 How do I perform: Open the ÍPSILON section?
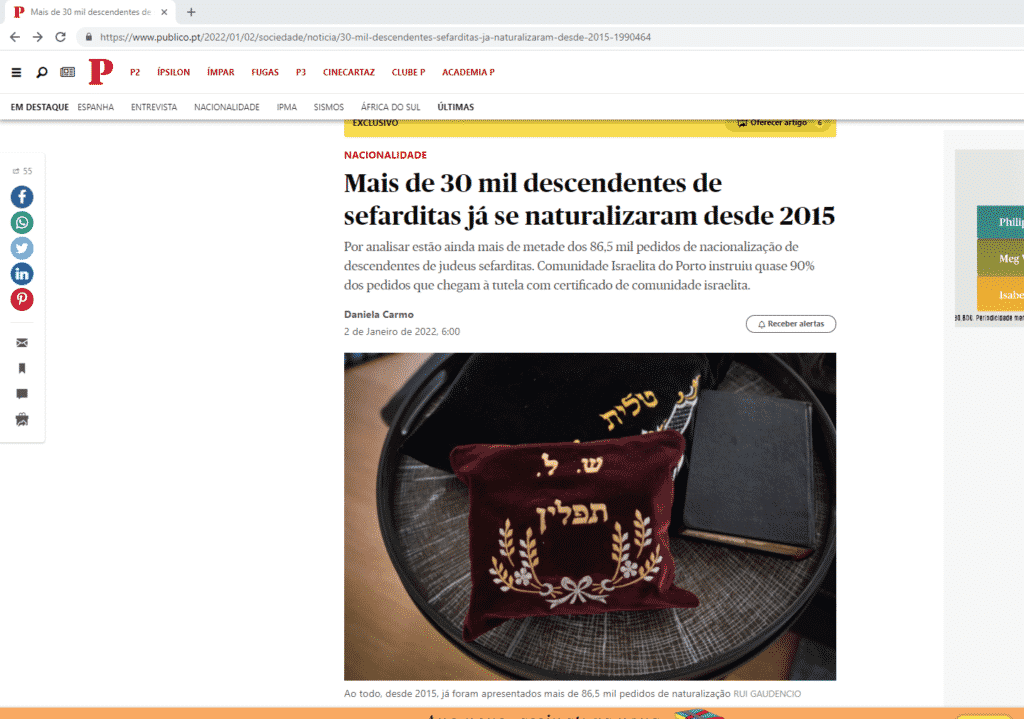[173, 72]
